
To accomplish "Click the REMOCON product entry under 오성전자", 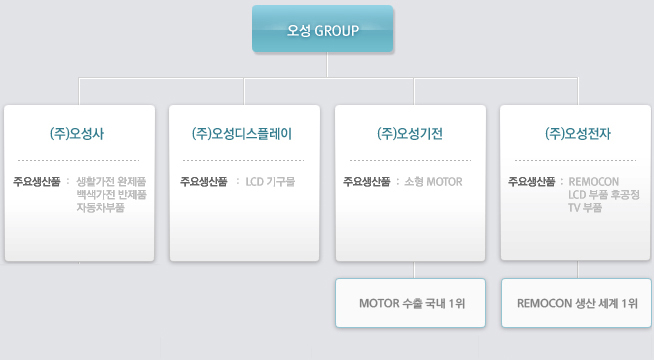I will pos(594,181).
